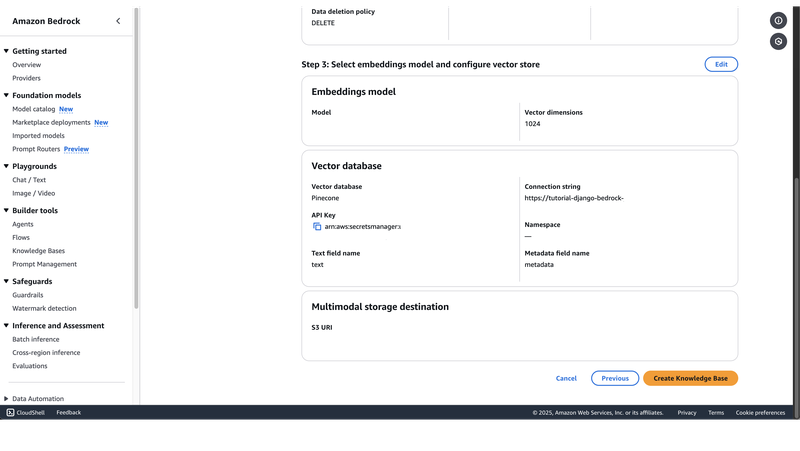Select the connection string URL text
This screenshot has width=800, height=451.
(x=574, y=198)
